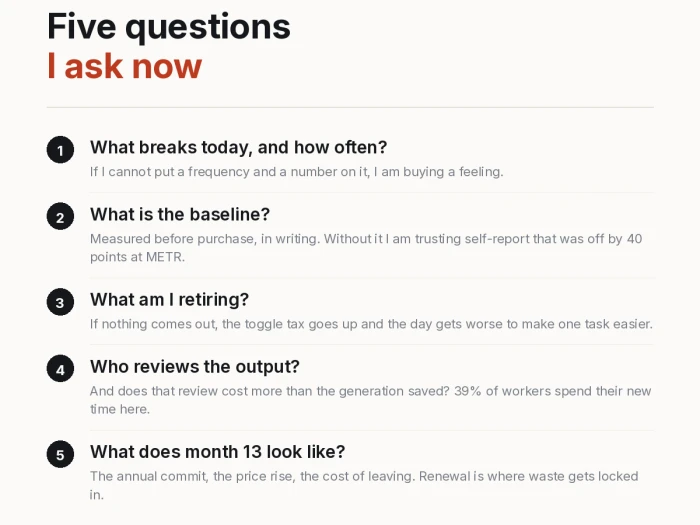Click the '39% of workers' sentence
The width and height of the screenshot is (700, 525).
tap(371, 400)
